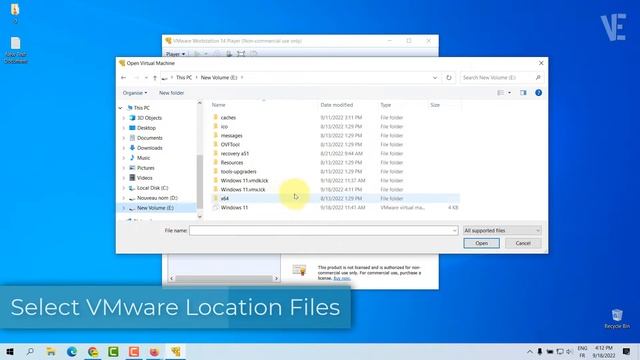Click This PC in the address breadcrumb
640x360 pixels.
tap(184, 78)
